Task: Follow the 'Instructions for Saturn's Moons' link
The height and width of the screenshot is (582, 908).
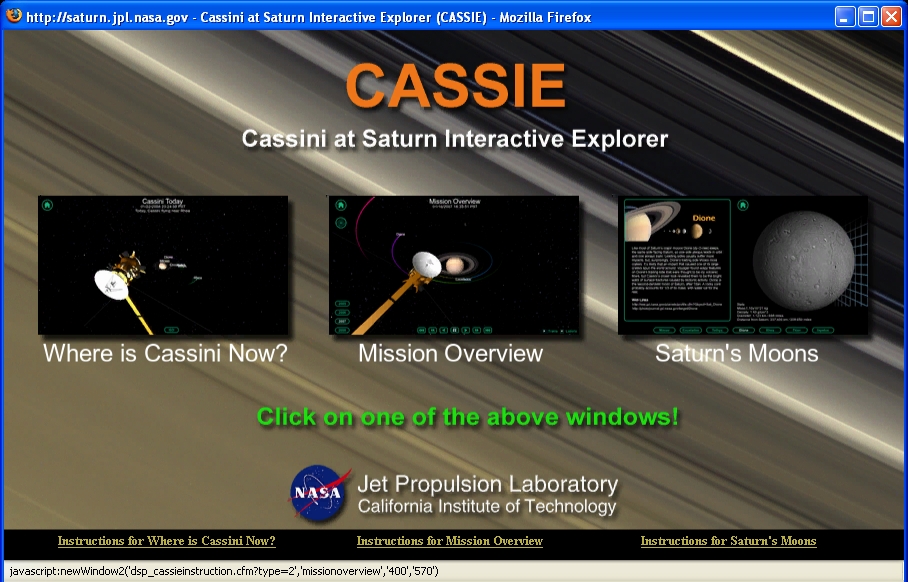Action: [x=728, y=541]
